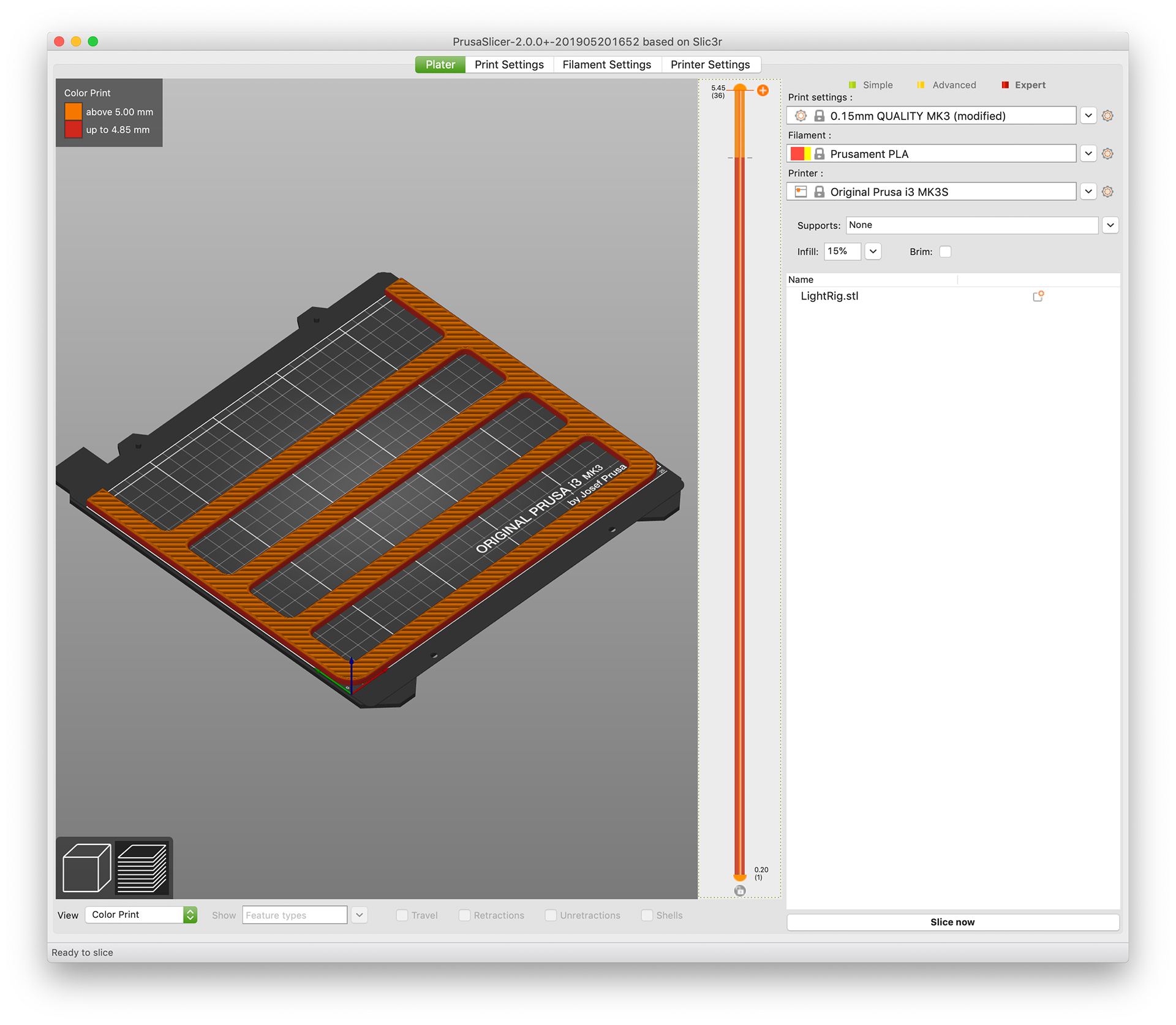Open printer settings gear icon
1176x1025 pixels.
pos(1107,192)
